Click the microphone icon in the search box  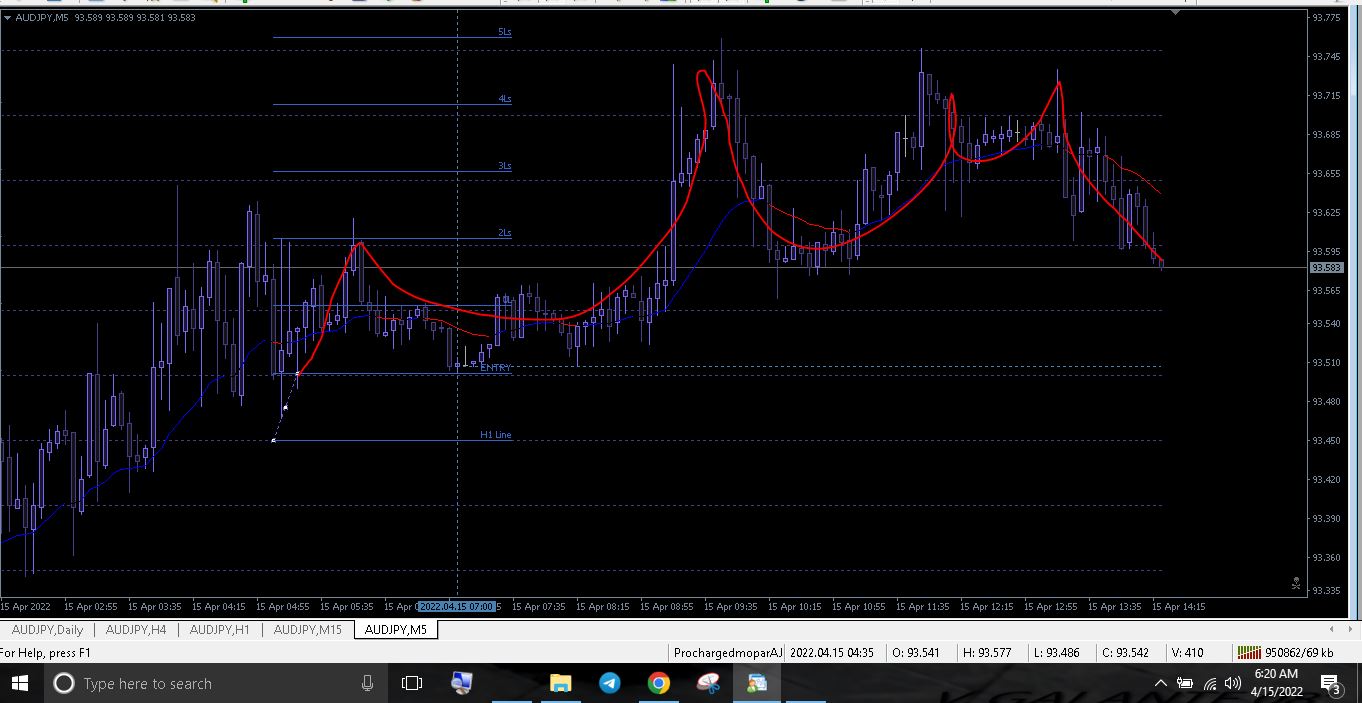(x=367, y=683)
